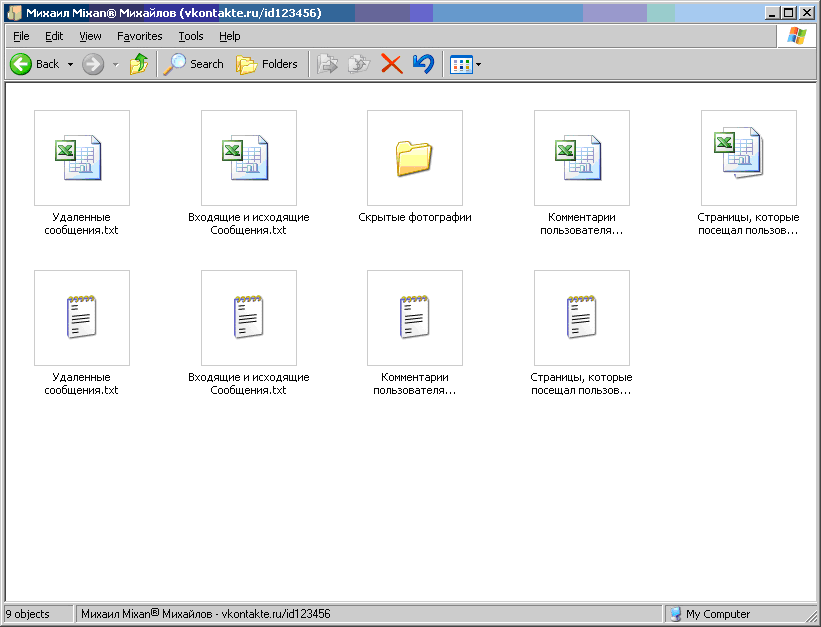This screenshot has height=627, width=821.
Task: Click the '9 objects' status bar text
Action: click(x=28, y=614)
